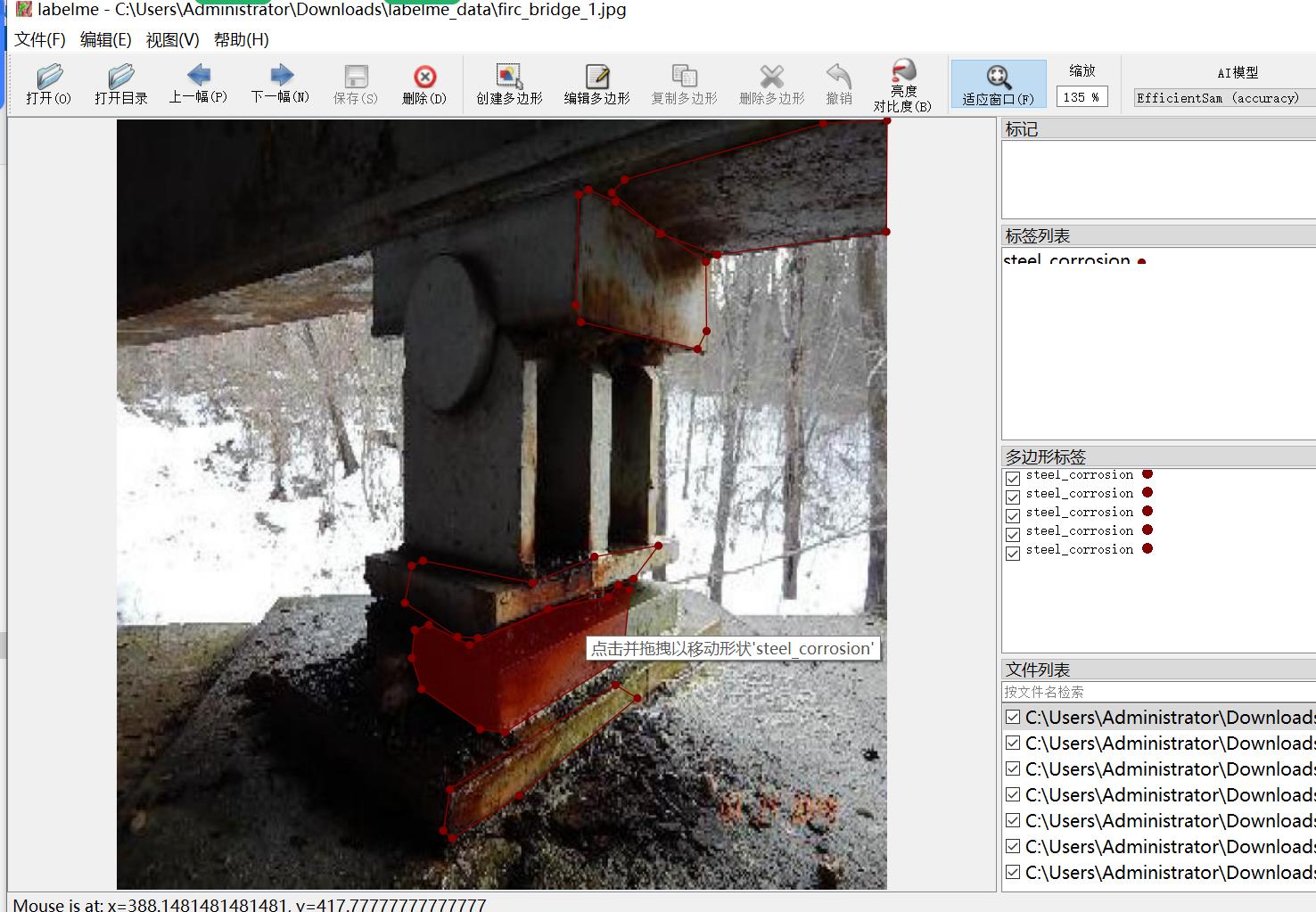This screenshot has height=912, width=1316.
Task: Open Brightness Contrast adjustment tool
Action: tap(902, 86)
